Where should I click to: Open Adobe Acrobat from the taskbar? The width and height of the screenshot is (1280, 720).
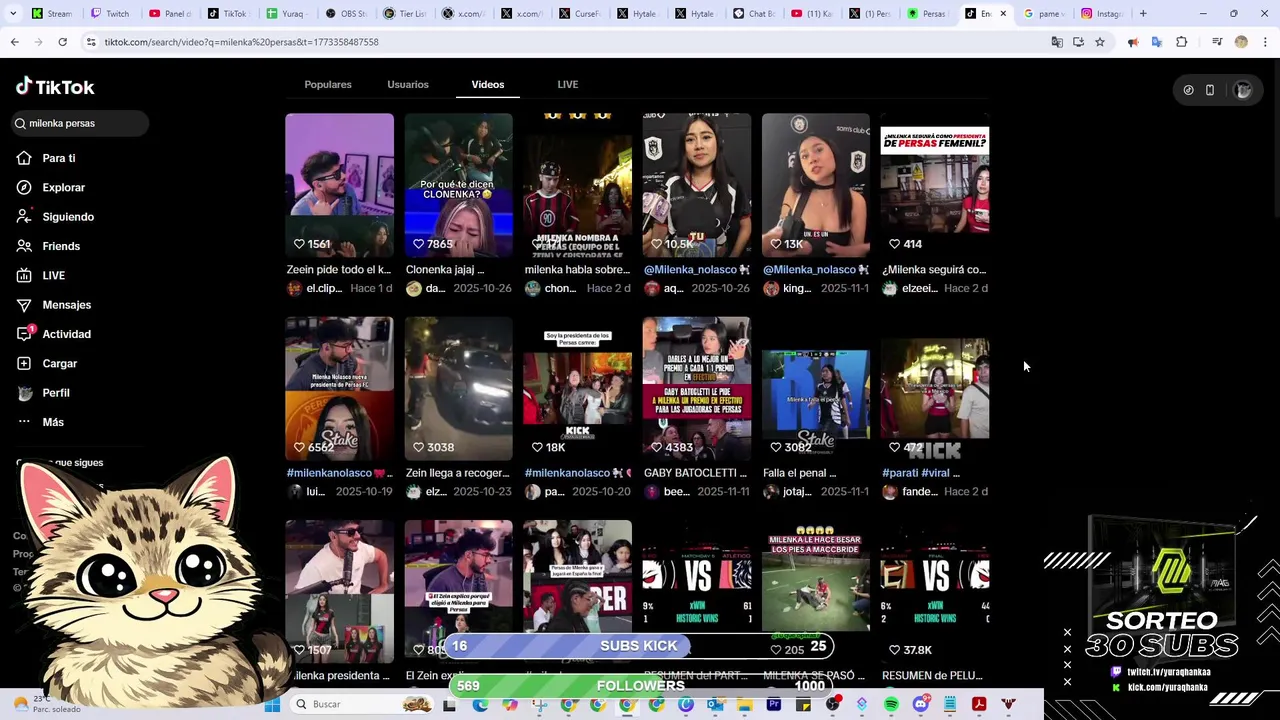tap(979, 704)
